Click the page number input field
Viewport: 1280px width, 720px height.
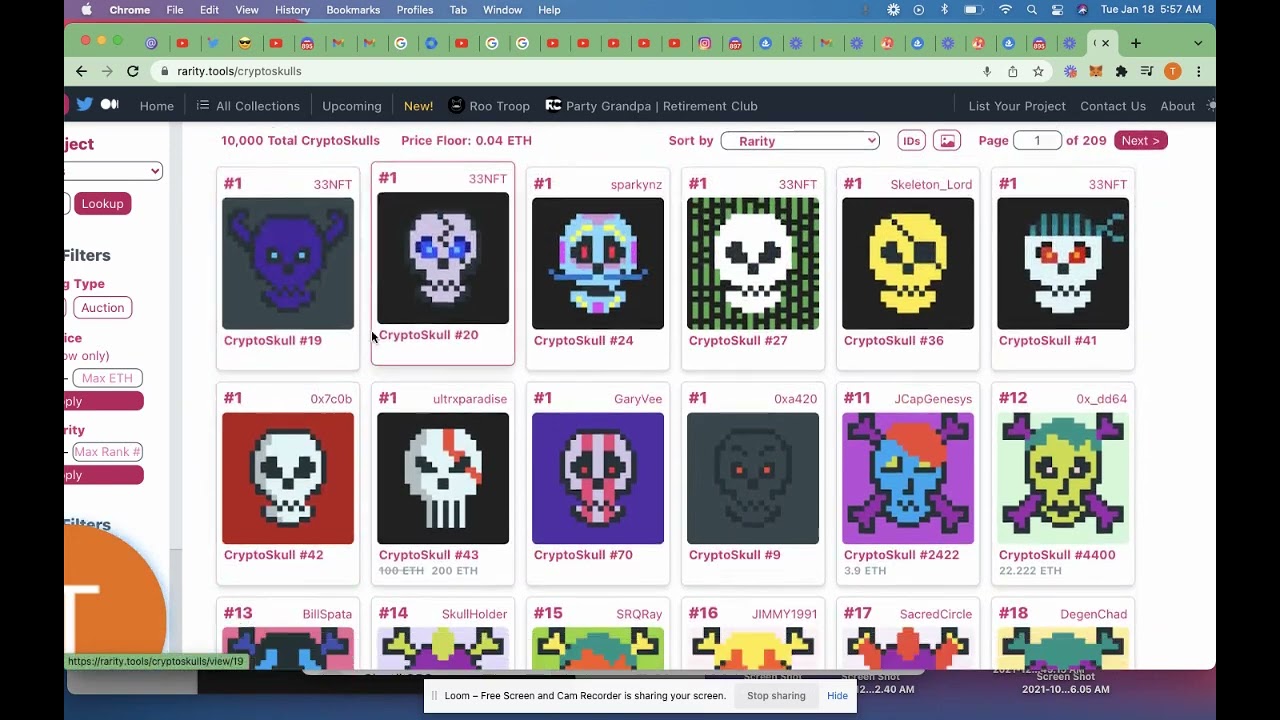tap(1037, 141)
